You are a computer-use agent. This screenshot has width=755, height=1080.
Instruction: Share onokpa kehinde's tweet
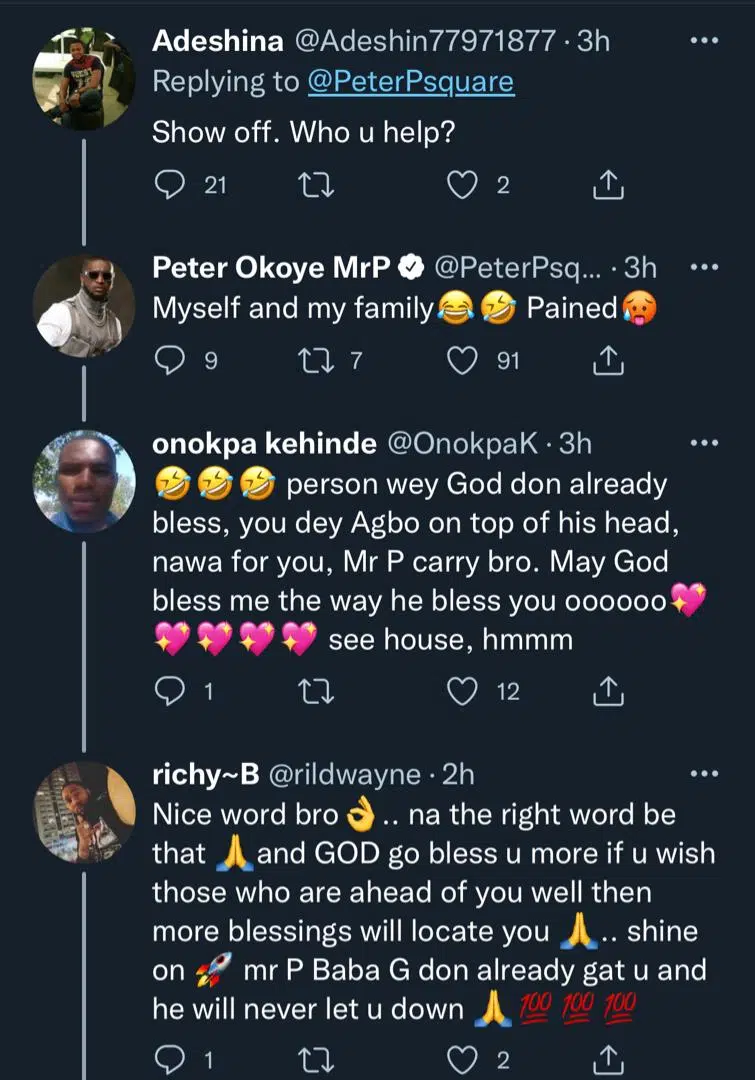[x=608, y=691]
